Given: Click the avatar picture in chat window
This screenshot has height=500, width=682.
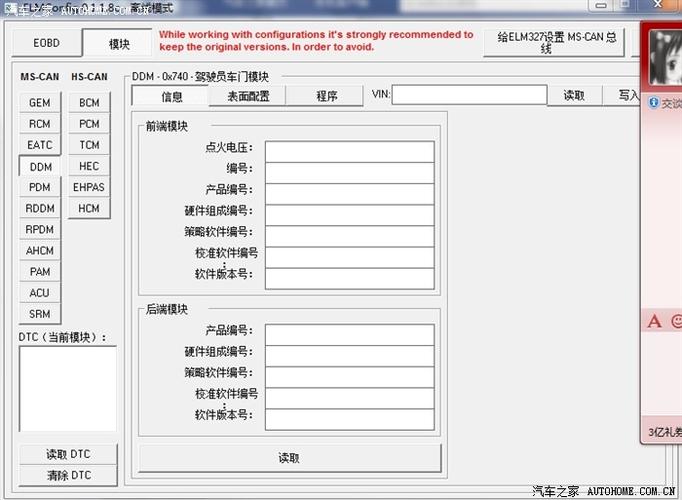Looking at the screenshot, I should (x=665, y=57).
